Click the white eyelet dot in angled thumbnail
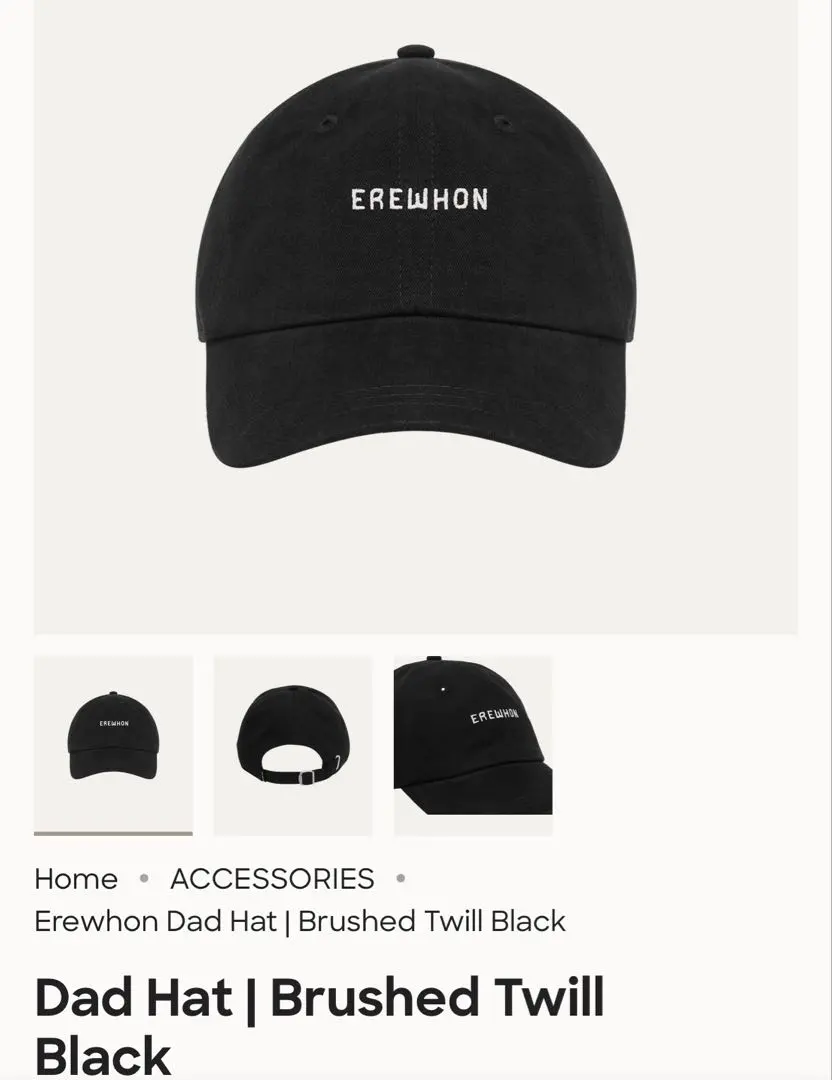The width and height of the screenshot is (832, 1080). click(443, 689)
